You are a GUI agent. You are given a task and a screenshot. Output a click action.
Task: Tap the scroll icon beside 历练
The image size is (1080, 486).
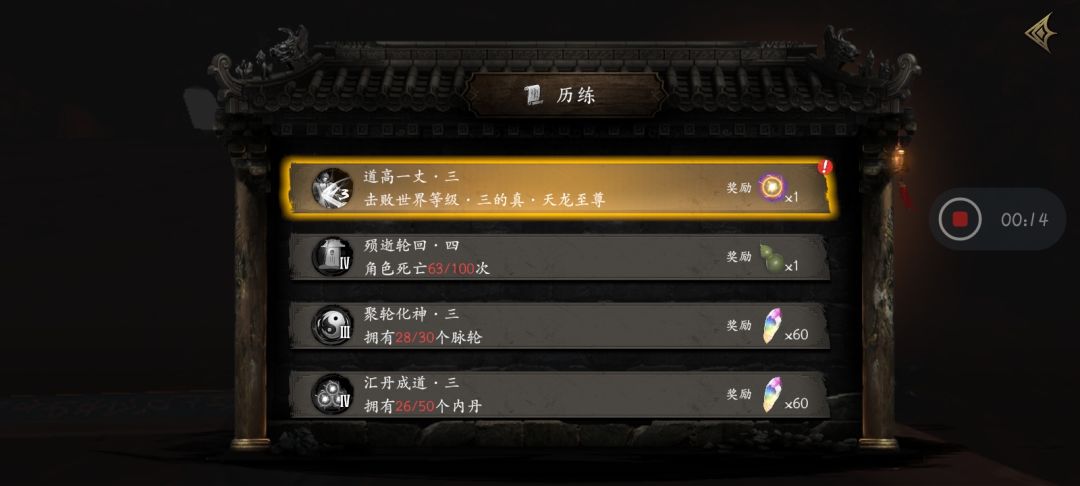534,96
